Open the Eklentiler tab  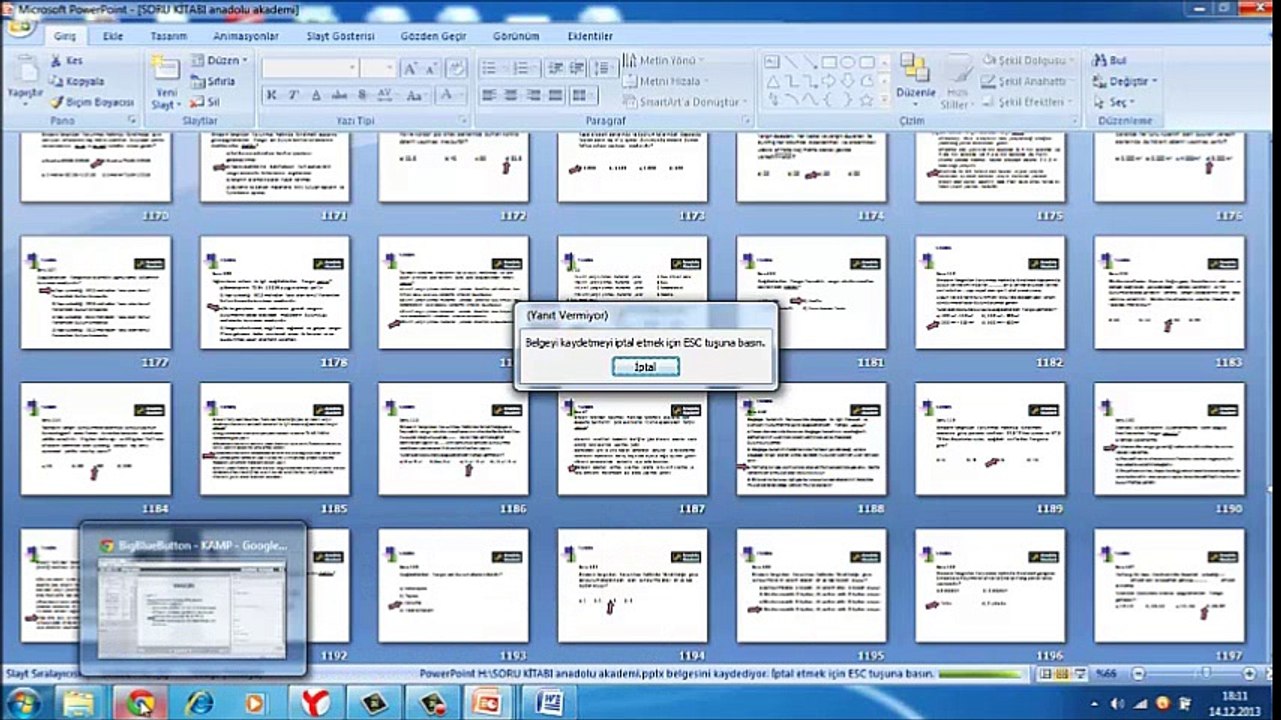tap(590, 35)
